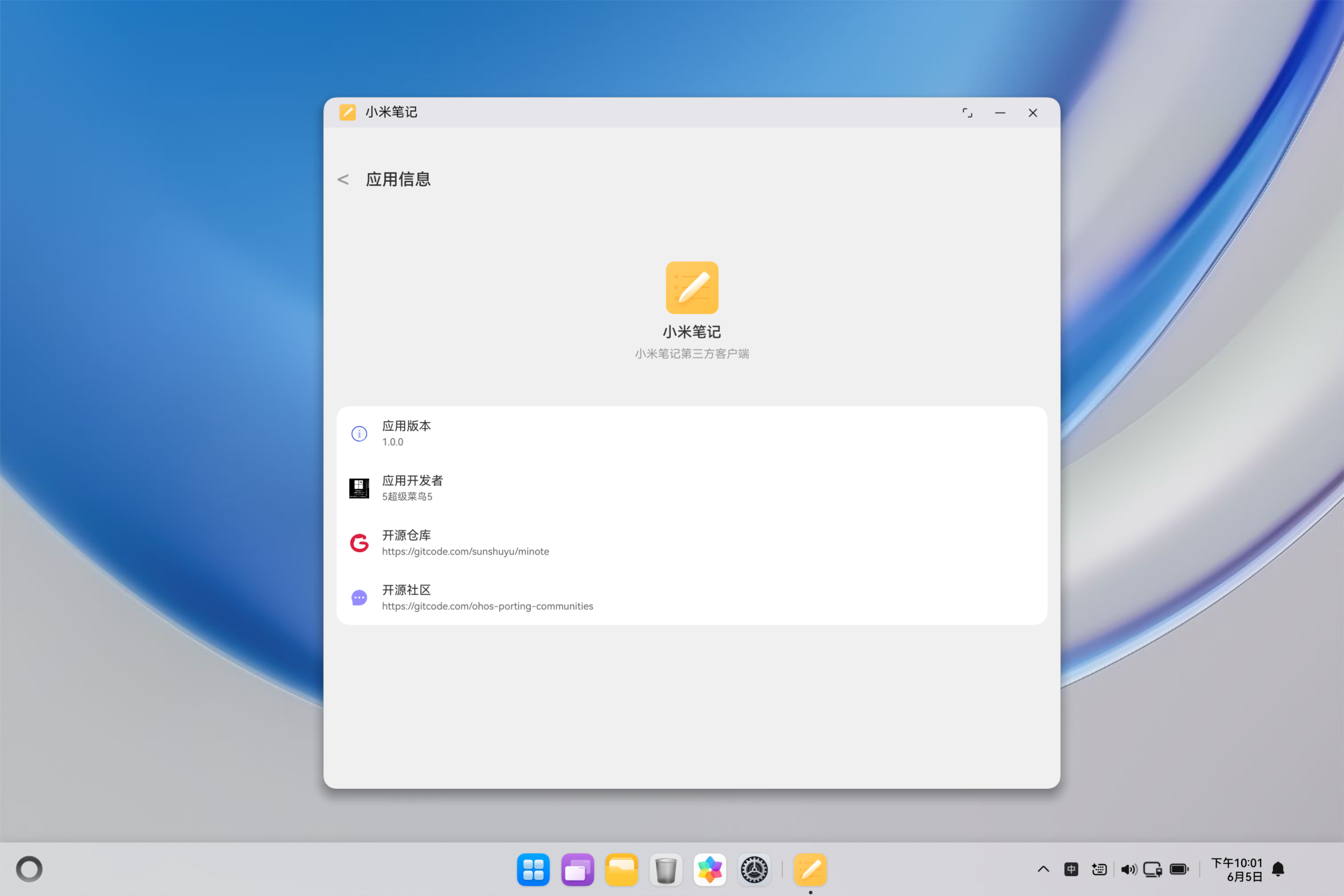Click the subtitle 小米笔记第三方客户端

pyautogui.click(x=692, y=354)
